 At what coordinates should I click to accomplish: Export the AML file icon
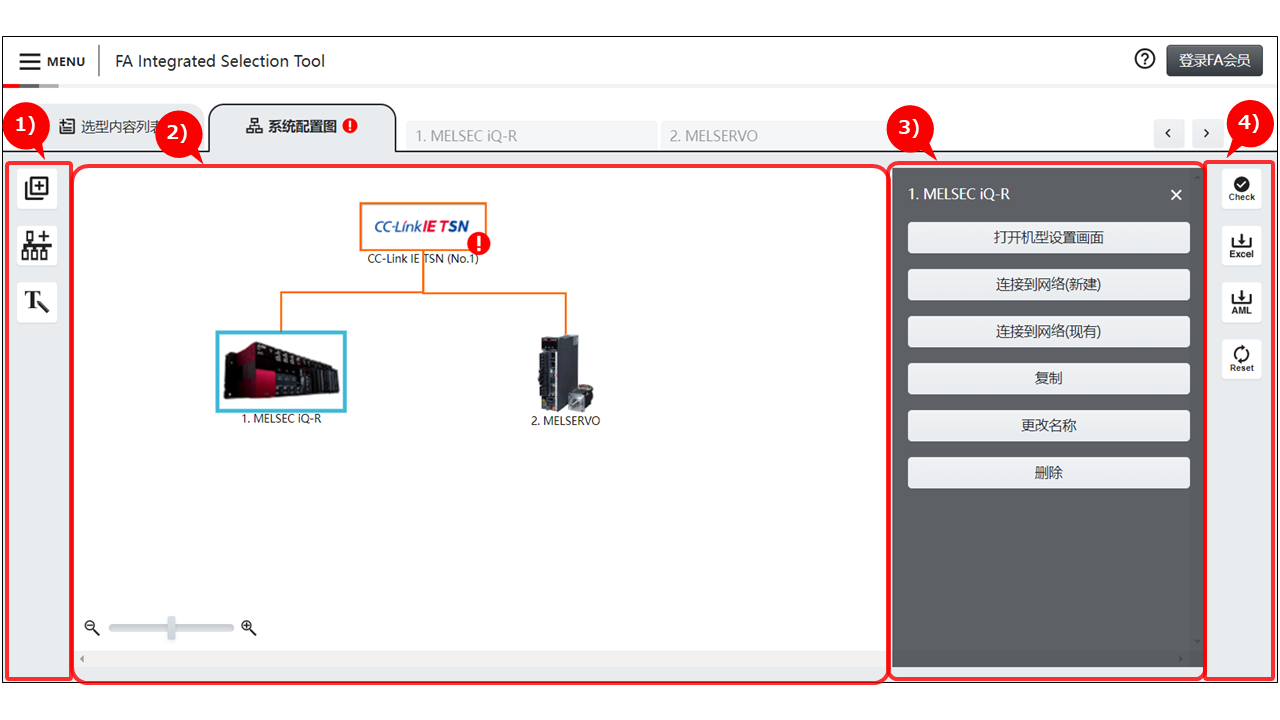click(x=1241, y=302)
